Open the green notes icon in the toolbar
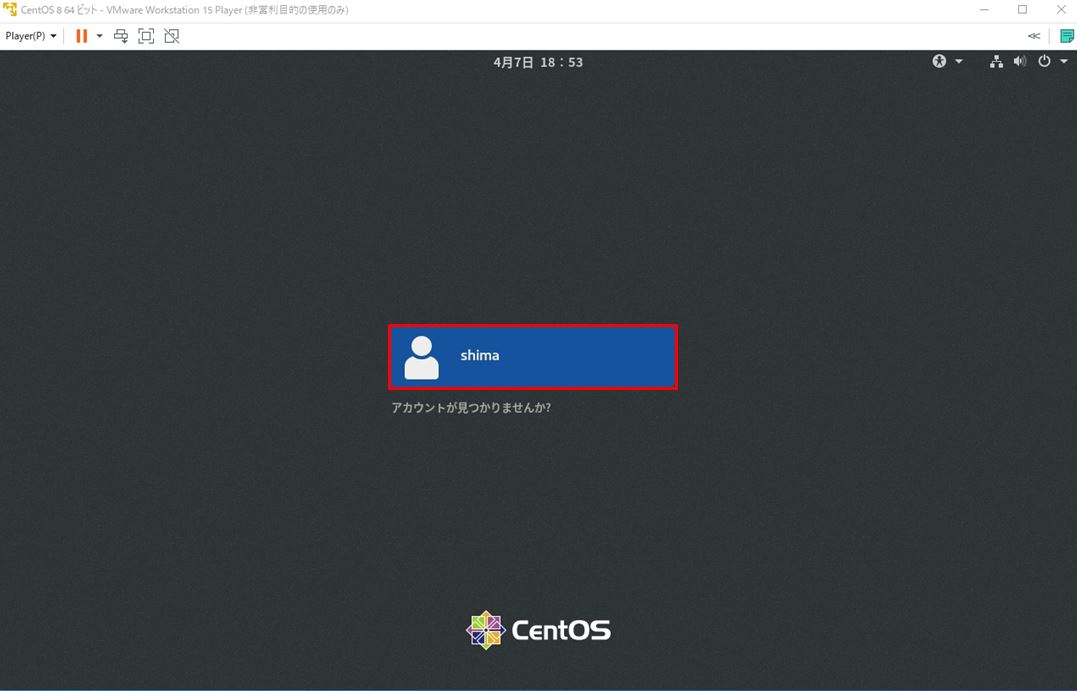 (x=1067, y=36)
